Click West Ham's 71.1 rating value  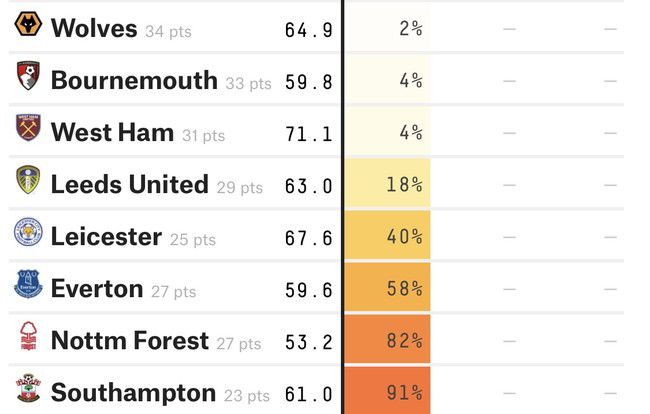[x=309, y=133]
